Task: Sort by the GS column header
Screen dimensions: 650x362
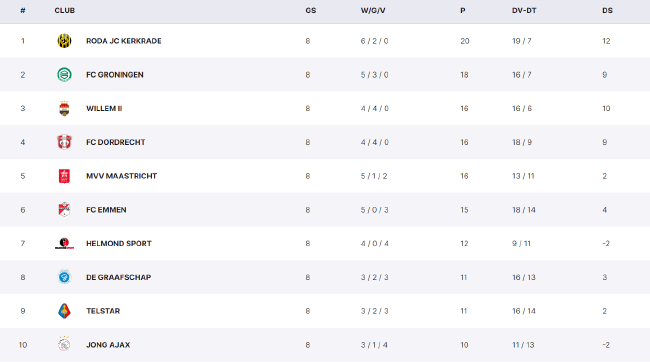Action: coord(310,10)
